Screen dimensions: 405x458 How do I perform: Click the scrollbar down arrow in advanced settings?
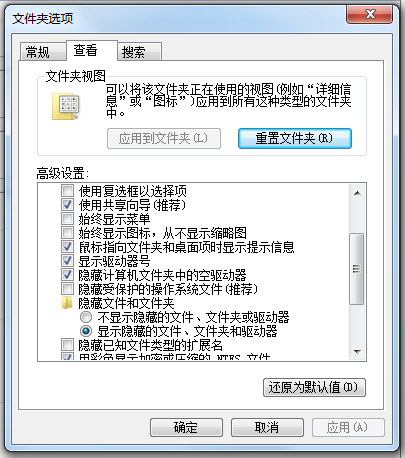(357, 351)
